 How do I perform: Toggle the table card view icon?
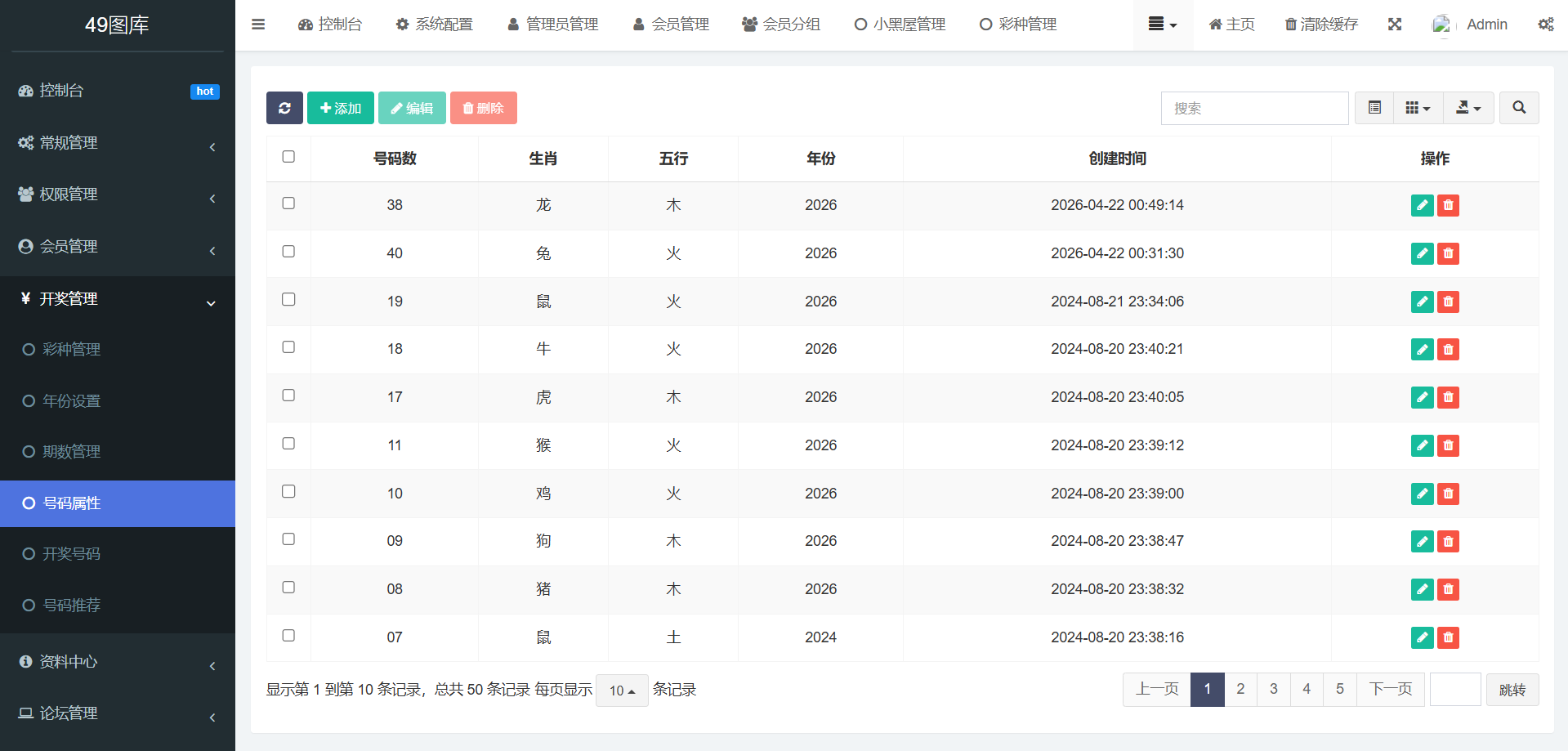[x=1374, y=108]
